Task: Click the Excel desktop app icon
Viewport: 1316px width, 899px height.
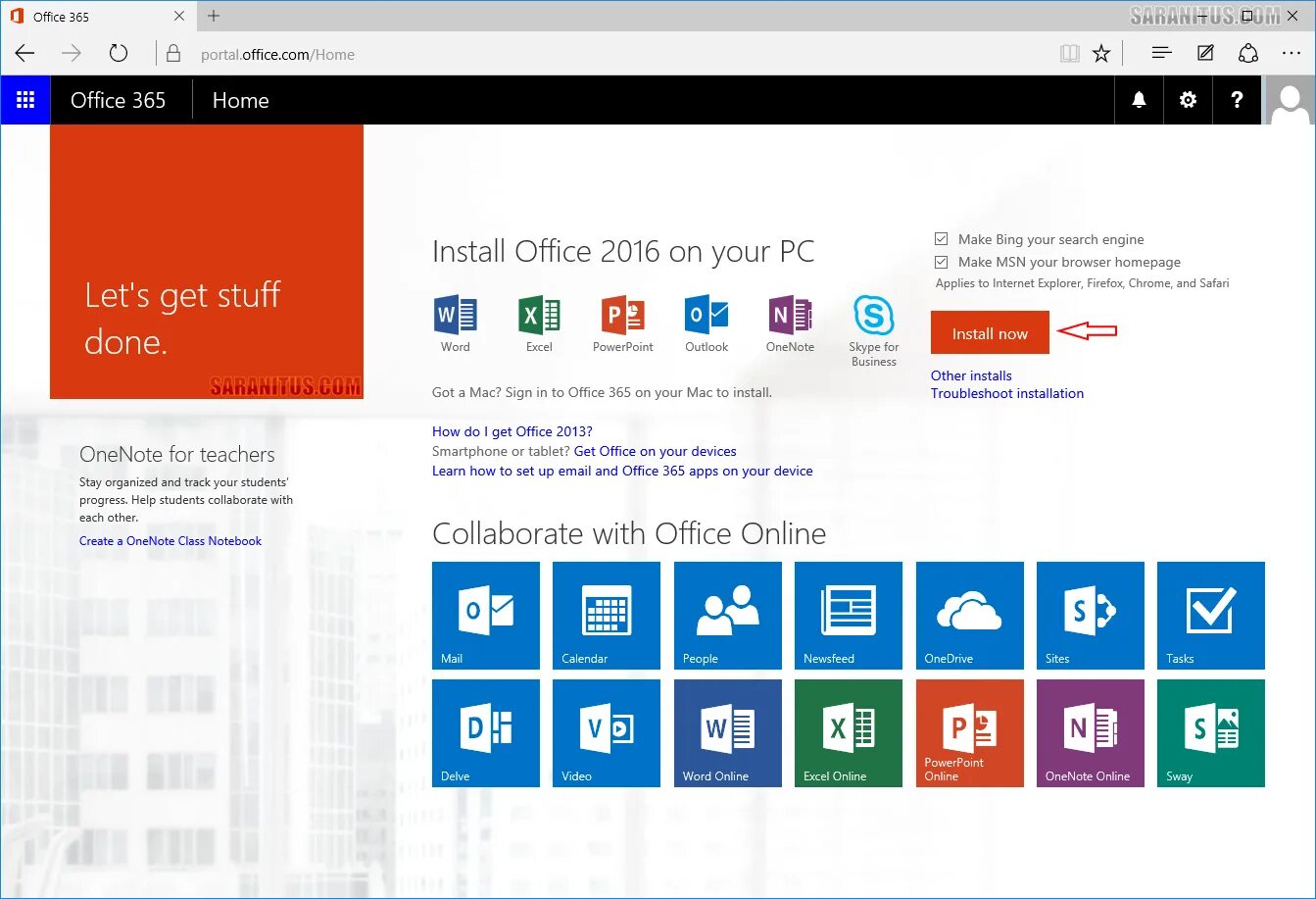Action: (x=539, y=316)
